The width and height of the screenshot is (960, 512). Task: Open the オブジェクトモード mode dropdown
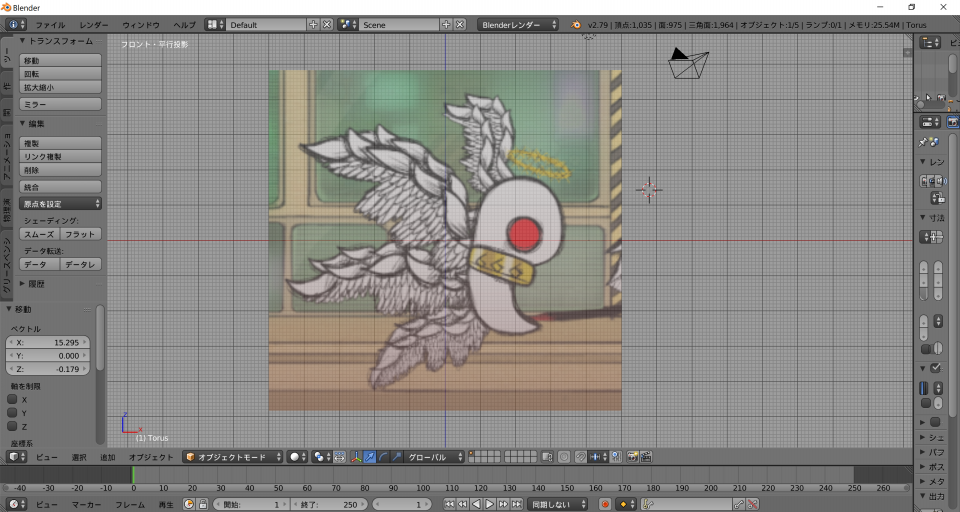coord(233,457)
